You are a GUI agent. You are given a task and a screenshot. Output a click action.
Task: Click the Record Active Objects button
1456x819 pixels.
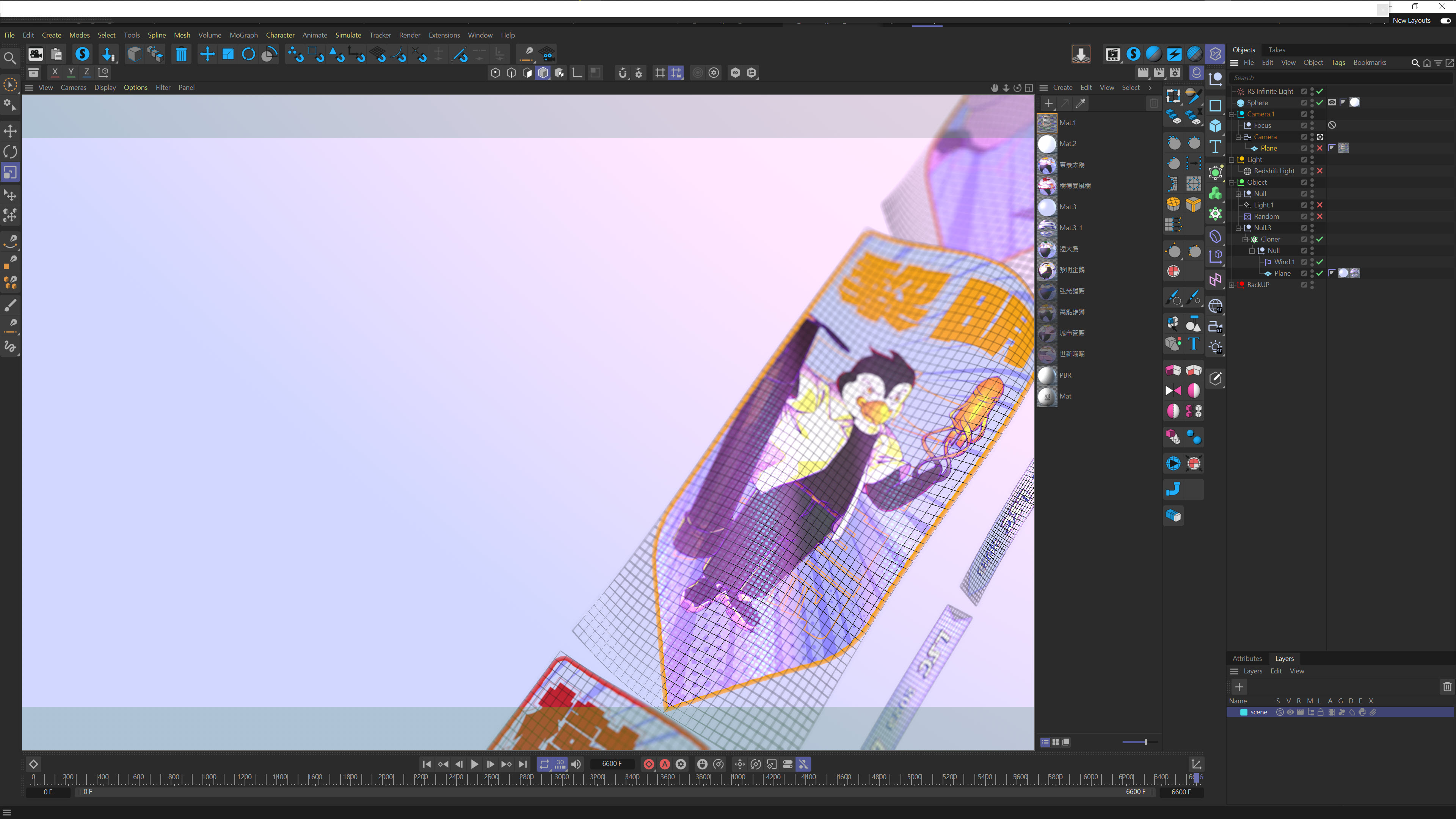point(649,764)
